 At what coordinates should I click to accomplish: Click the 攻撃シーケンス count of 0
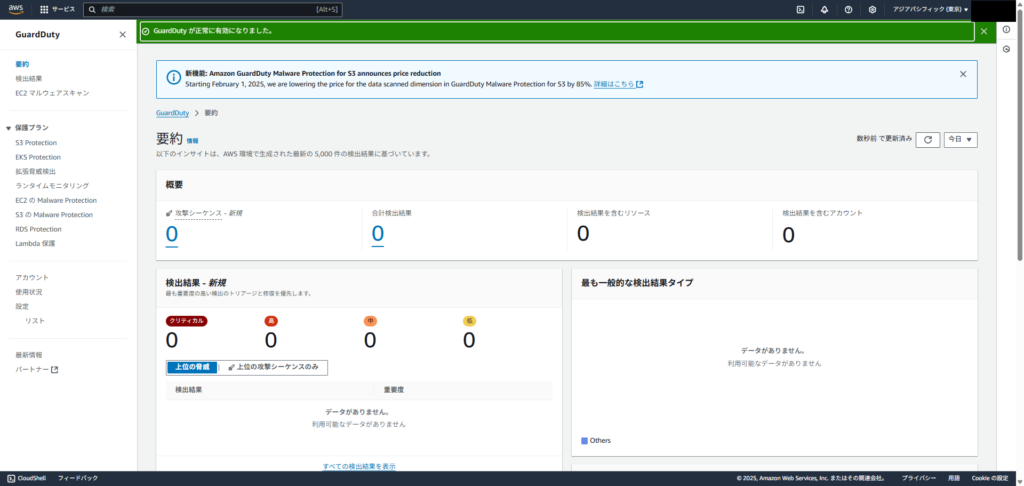tap(171, 234)
